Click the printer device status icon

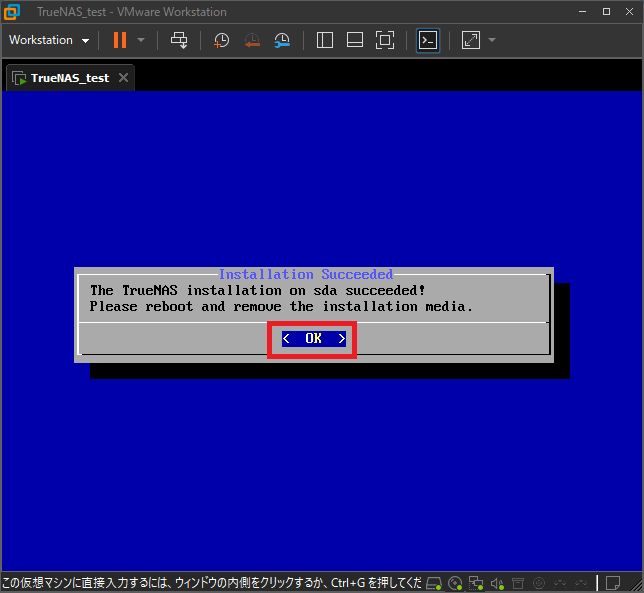[x=518, y=583]
